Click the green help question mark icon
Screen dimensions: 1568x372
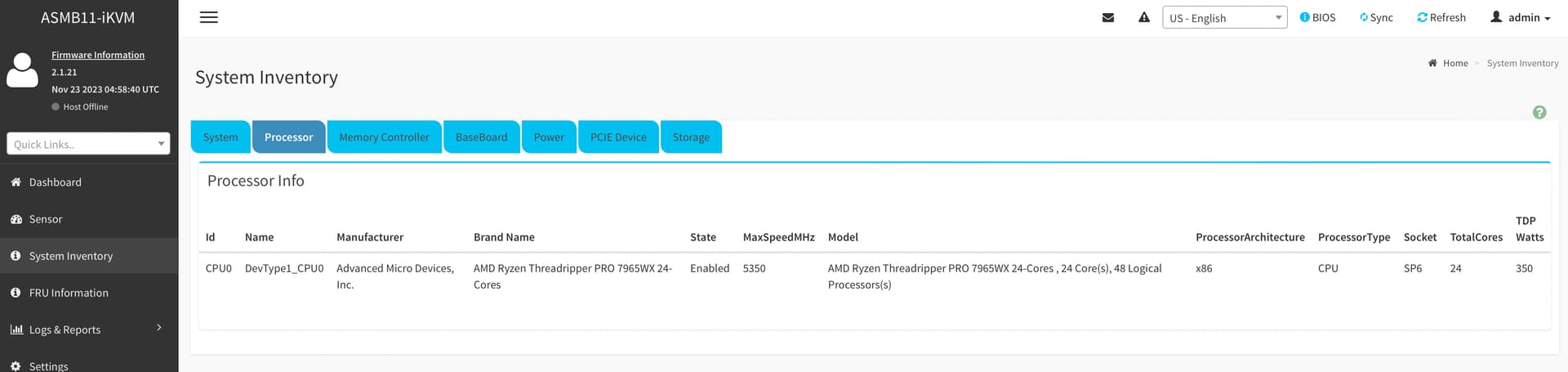(x=1539, y=113)
